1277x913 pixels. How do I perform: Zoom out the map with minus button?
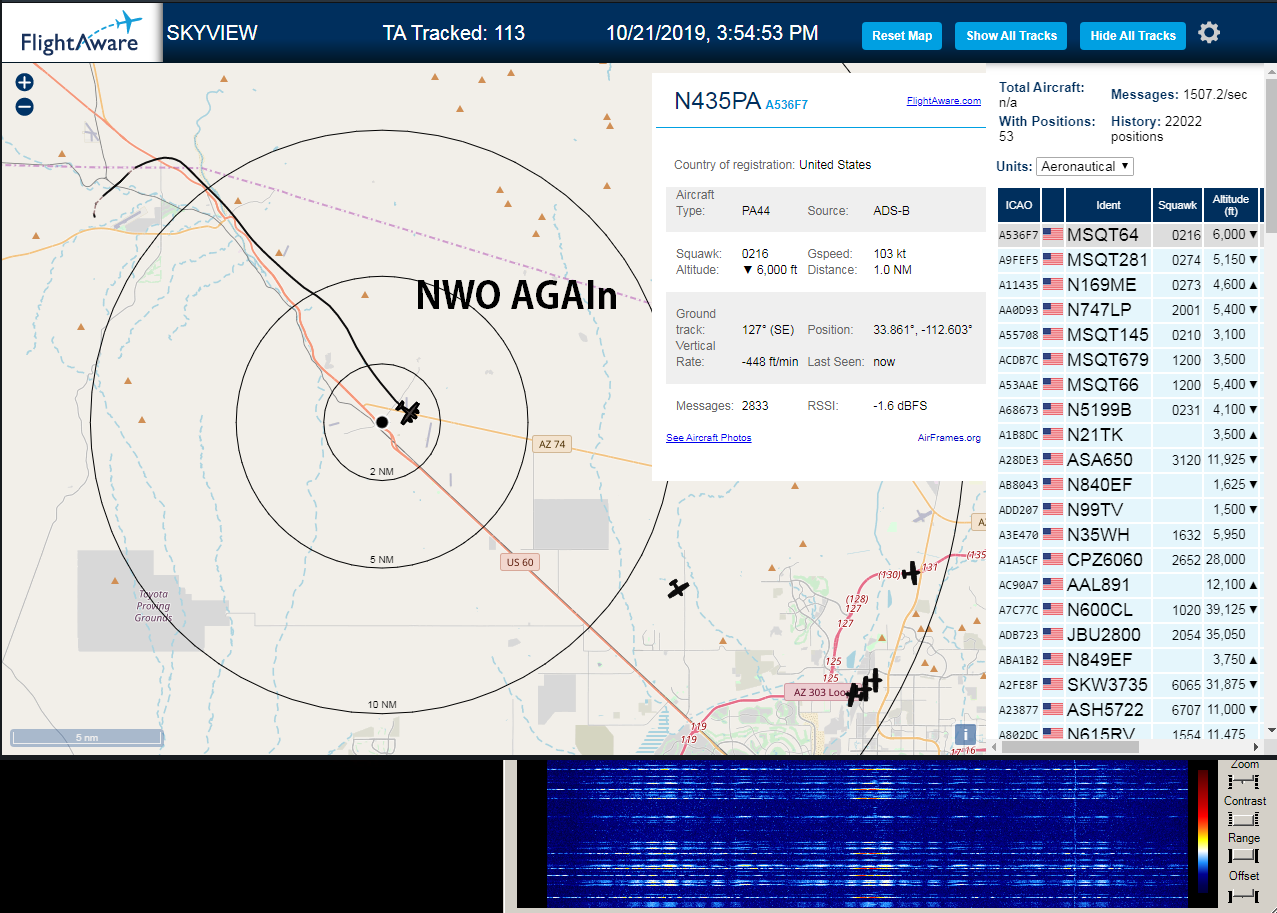pyautogui.click(x=25, y=107)
